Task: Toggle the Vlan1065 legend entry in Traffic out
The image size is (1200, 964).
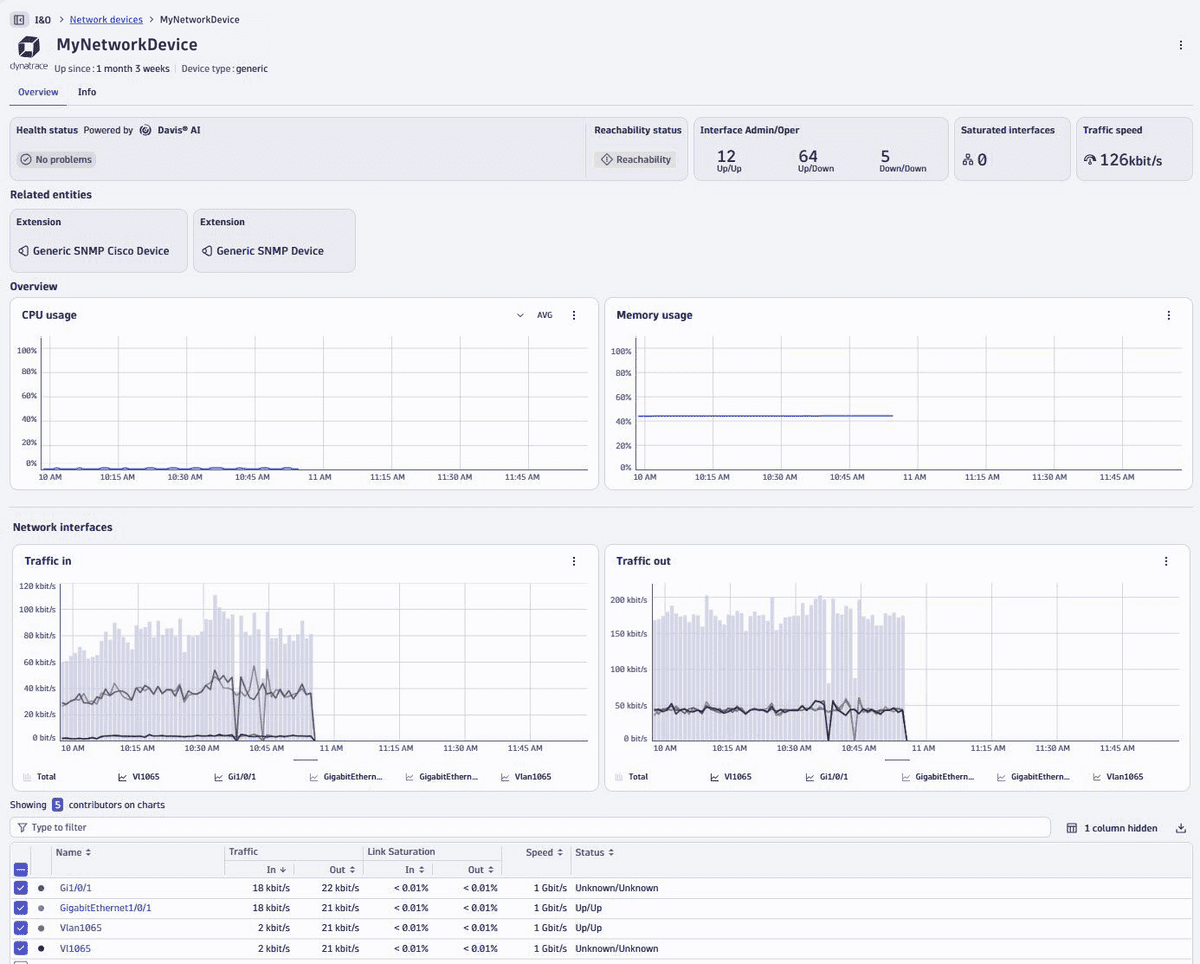Action: (x=1119, y=777)
